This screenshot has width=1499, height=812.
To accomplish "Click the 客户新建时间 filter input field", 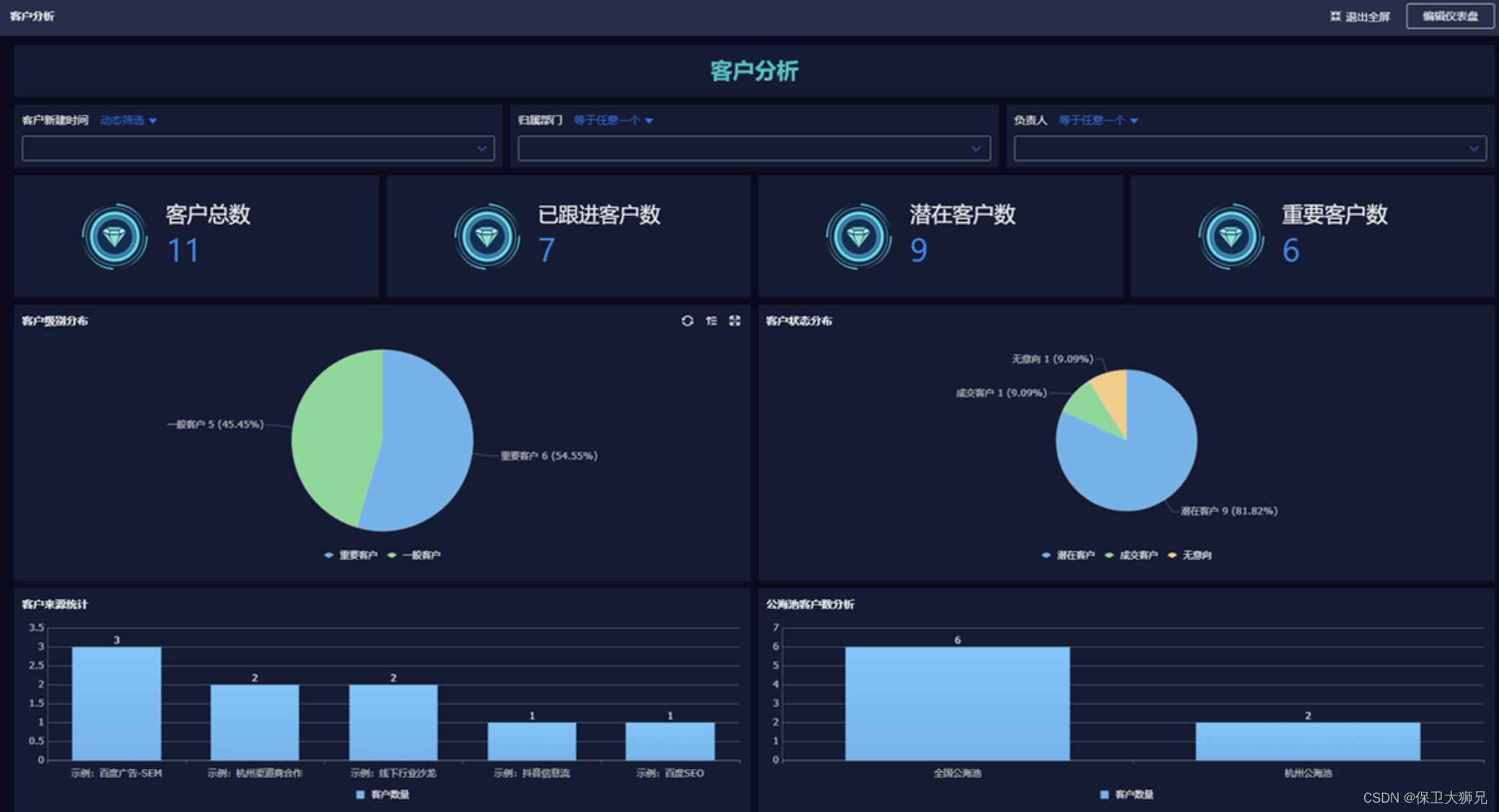I will click(x=258, y=149).
